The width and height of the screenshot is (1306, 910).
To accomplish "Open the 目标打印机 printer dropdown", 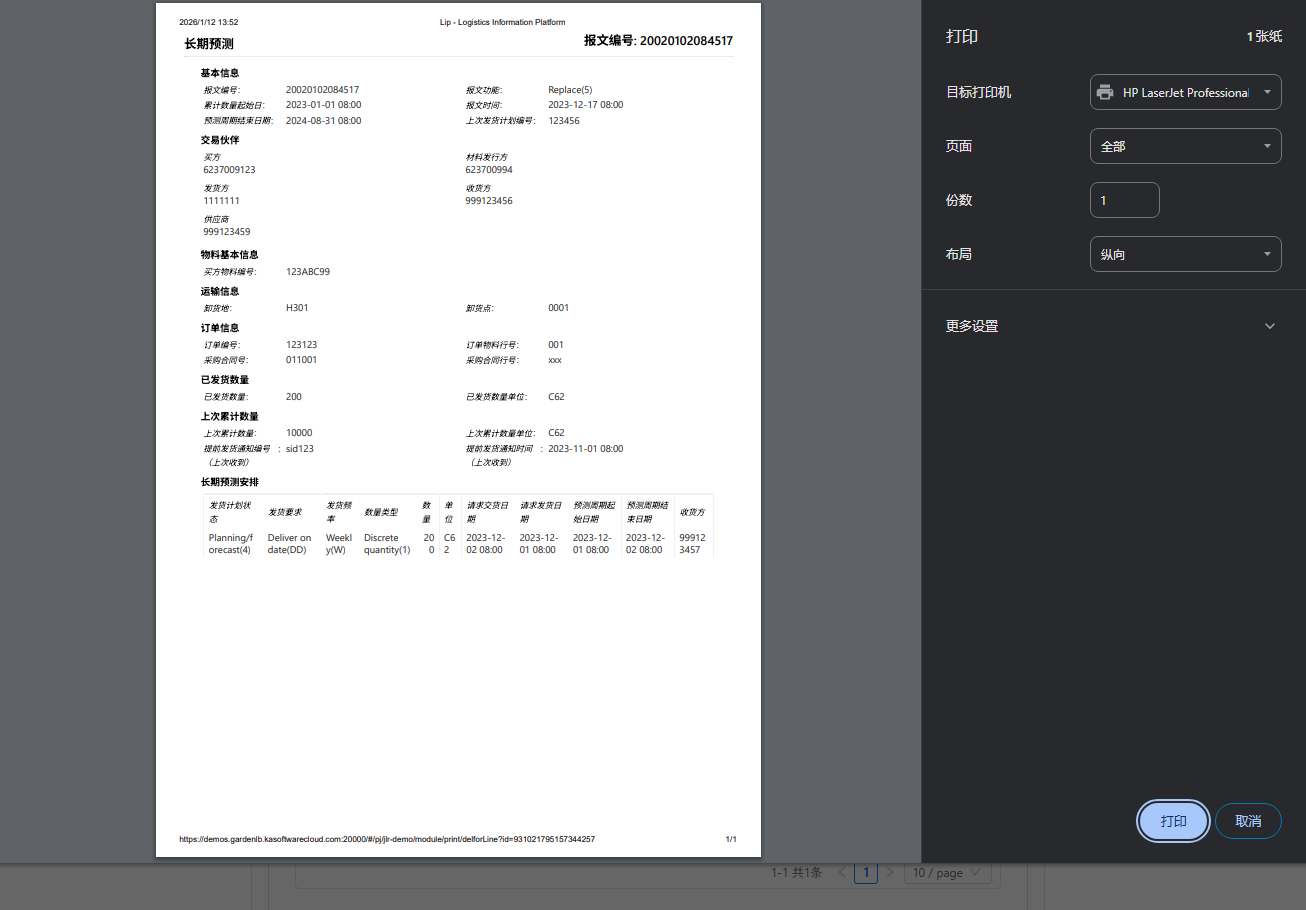I will (x=1185, y=92).
